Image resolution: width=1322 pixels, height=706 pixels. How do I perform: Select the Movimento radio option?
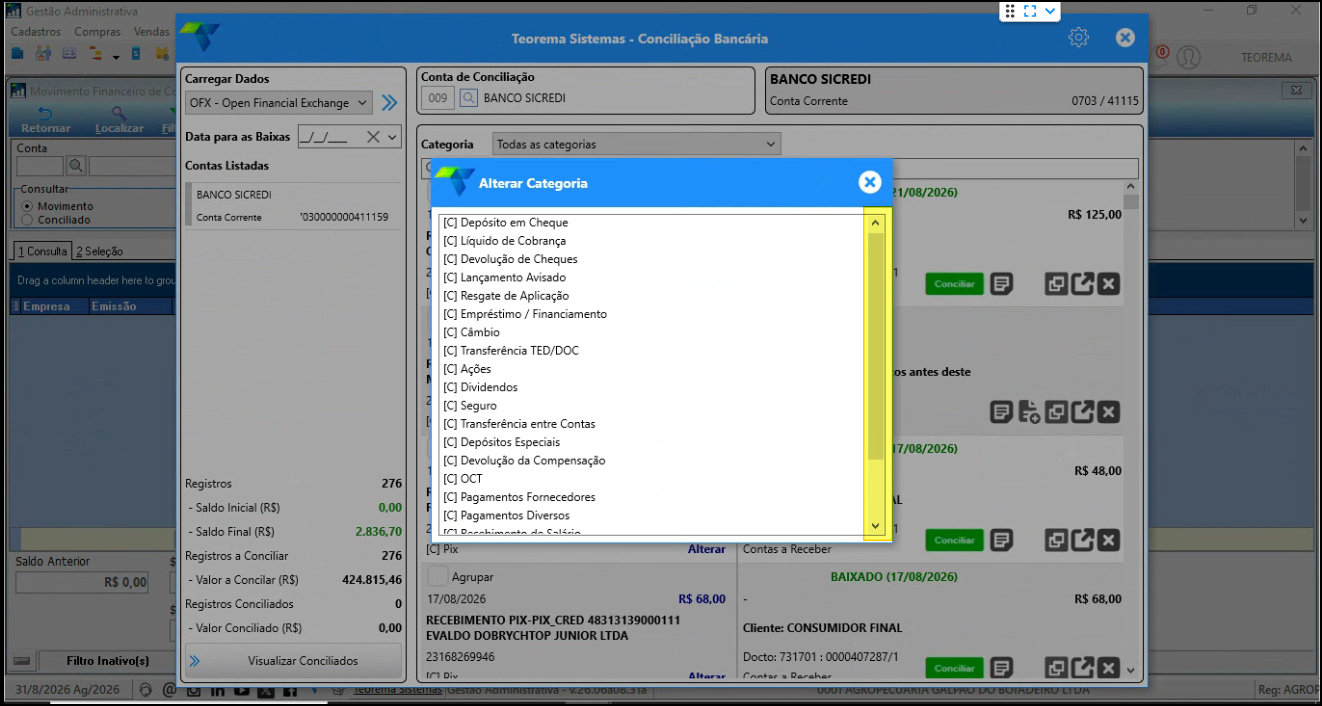coord(27,206)
